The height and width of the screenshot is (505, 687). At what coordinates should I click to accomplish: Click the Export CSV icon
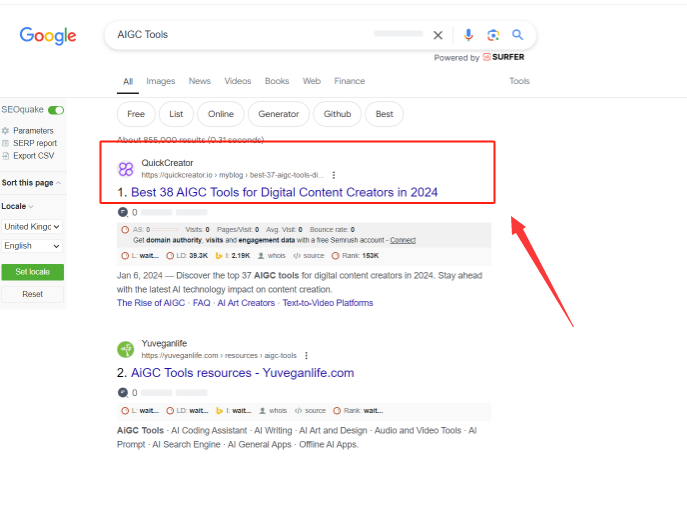tap(5, 156)
